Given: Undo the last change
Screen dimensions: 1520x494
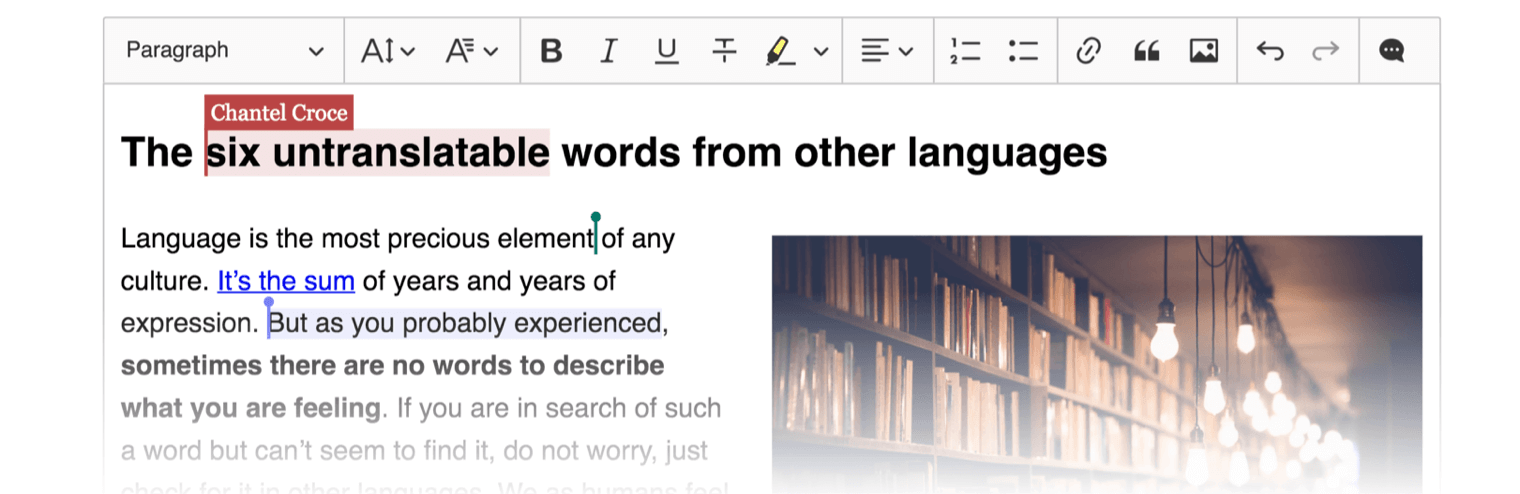Looking at the screenshot, I should point(1270,51).
